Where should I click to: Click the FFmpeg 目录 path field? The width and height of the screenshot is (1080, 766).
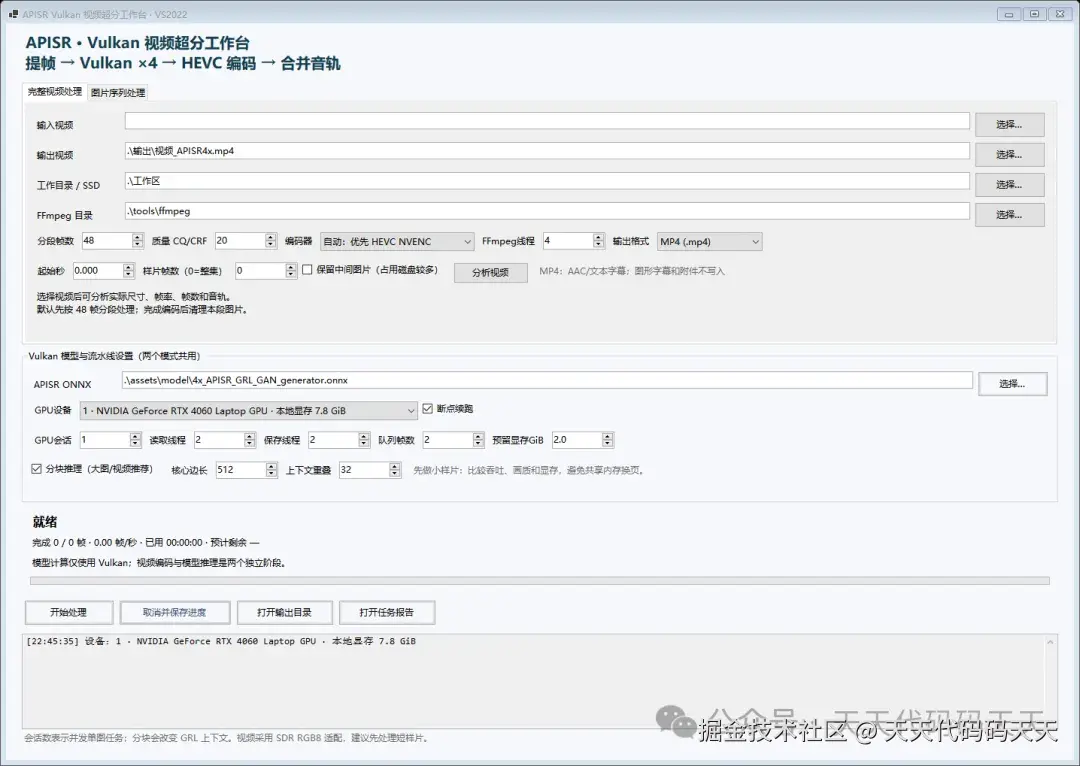[547, 211]
